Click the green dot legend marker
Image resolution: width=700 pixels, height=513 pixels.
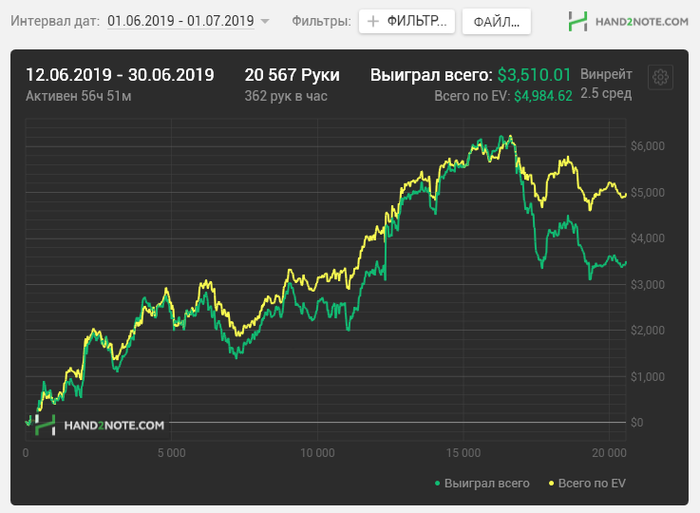[438, 483]
